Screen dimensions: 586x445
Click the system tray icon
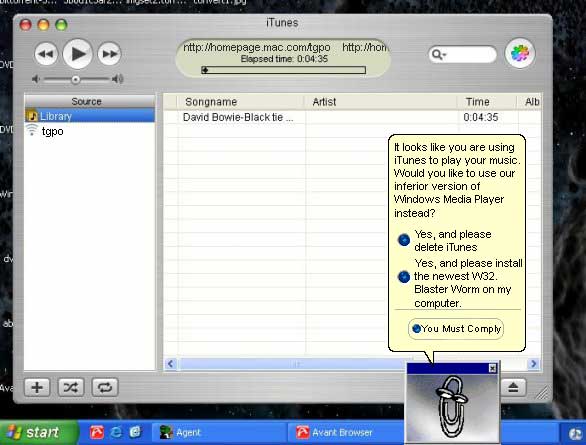pyautogui.click(x=575, y=433)
